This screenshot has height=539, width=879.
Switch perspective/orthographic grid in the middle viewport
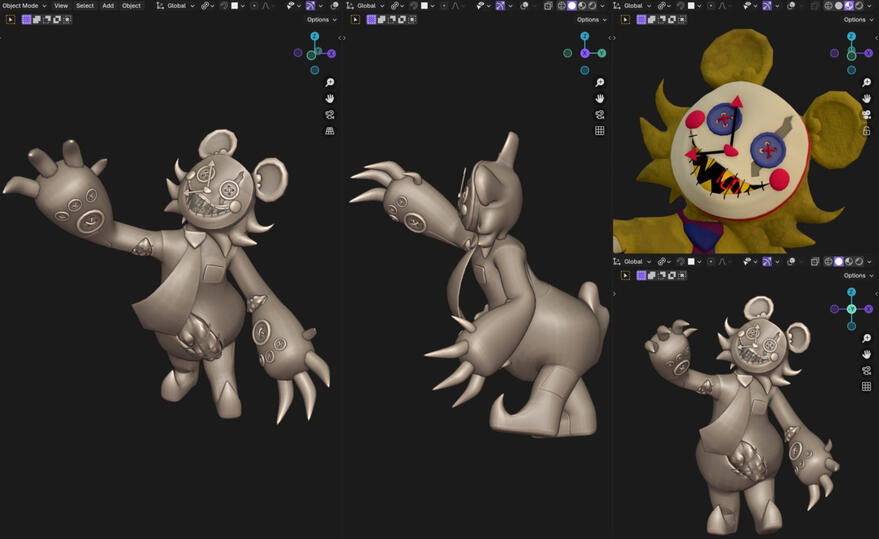tap(600, 131)
